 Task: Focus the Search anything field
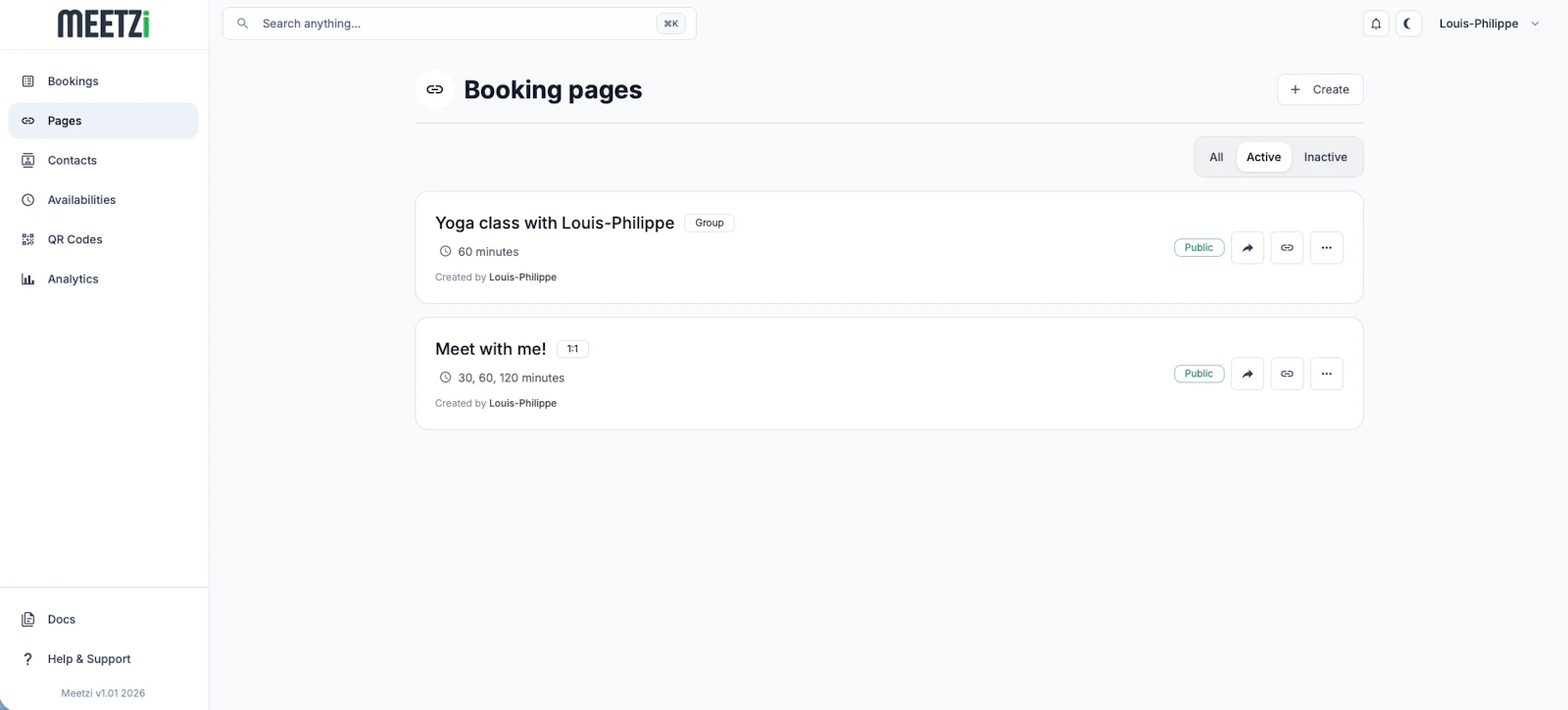pyautogui.click(x=459, y=24)
